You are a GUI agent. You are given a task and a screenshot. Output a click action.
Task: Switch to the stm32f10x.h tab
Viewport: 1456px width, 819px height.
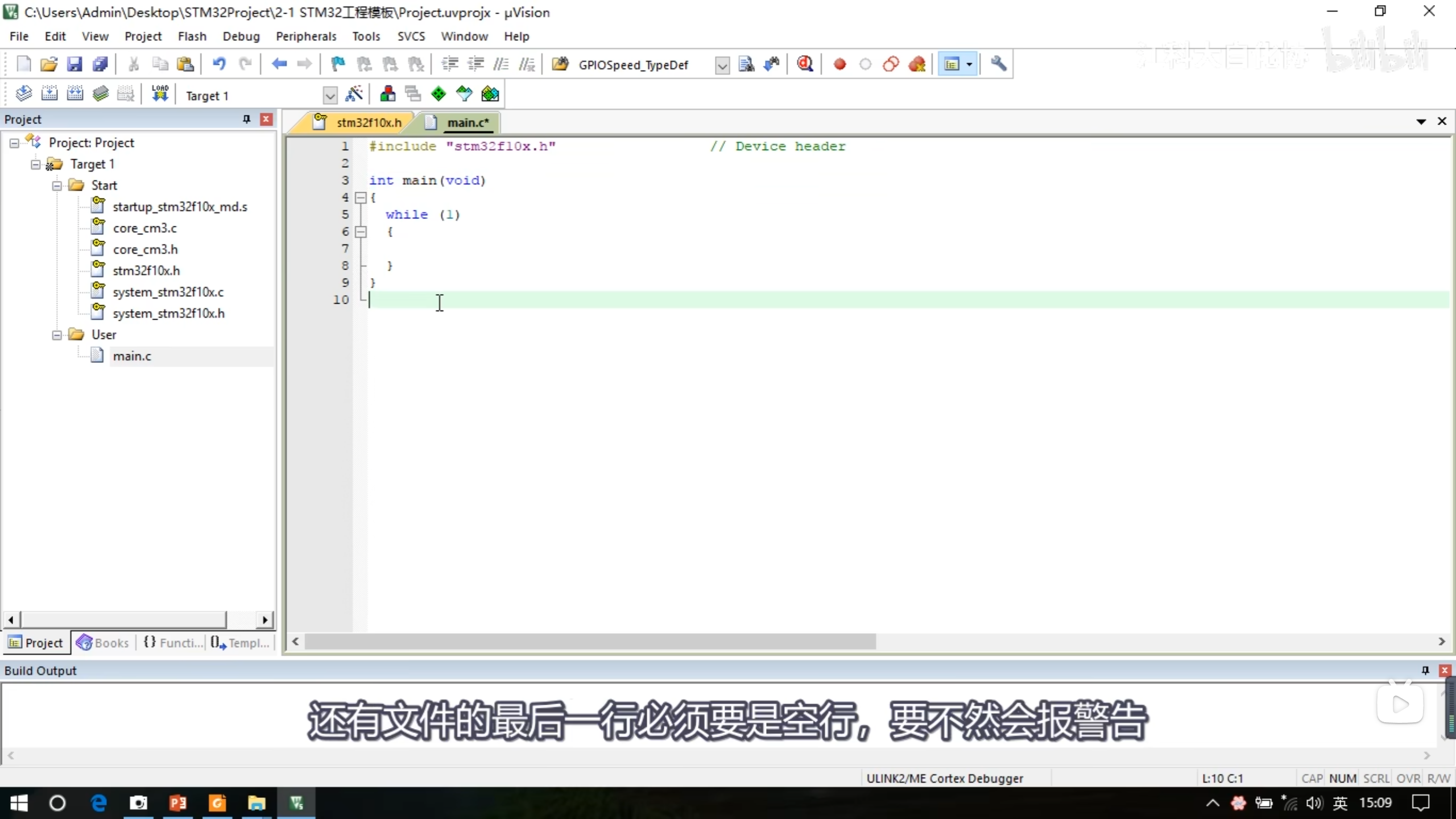(369, 122)
